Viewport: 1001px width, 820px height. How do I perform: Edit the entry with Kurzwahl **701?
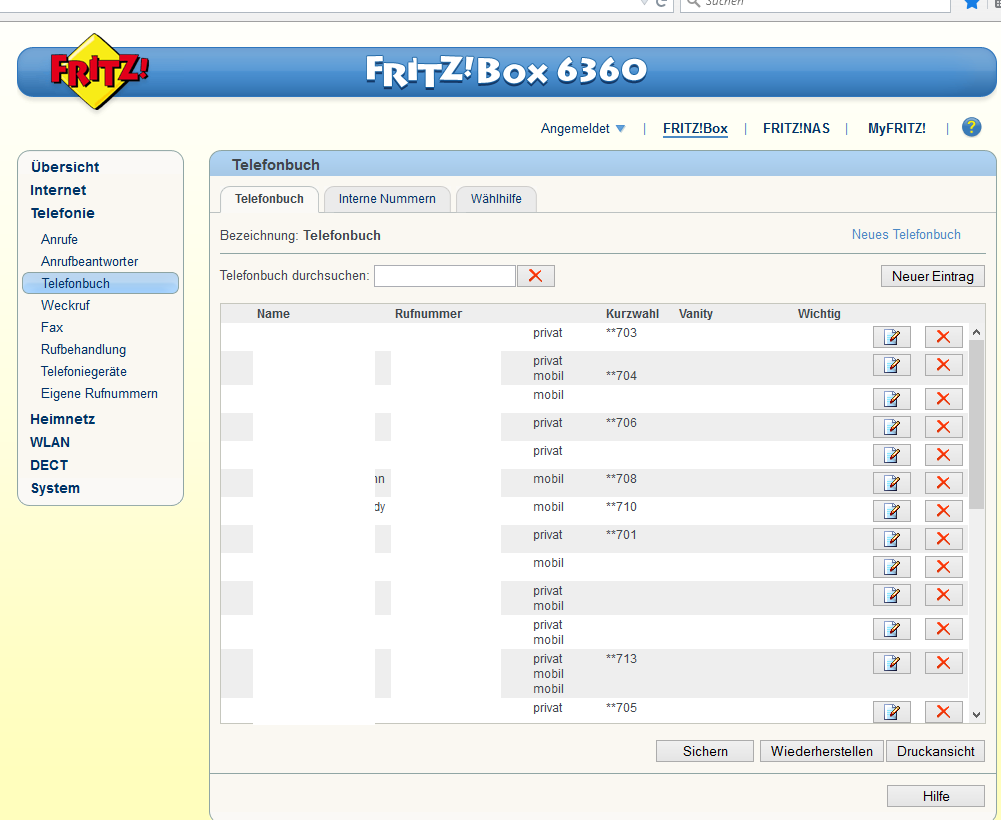click(891, 539)
